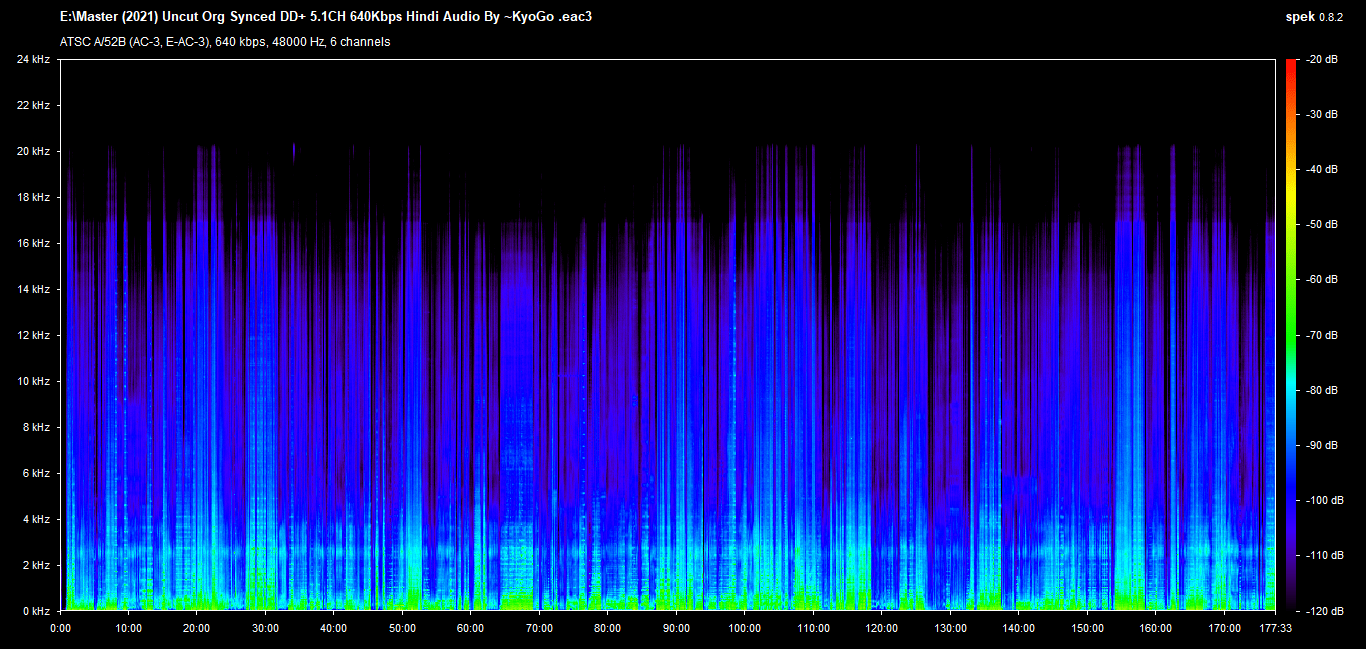Click the 60:00 time axis label
1366x649 pixels.
471,629
